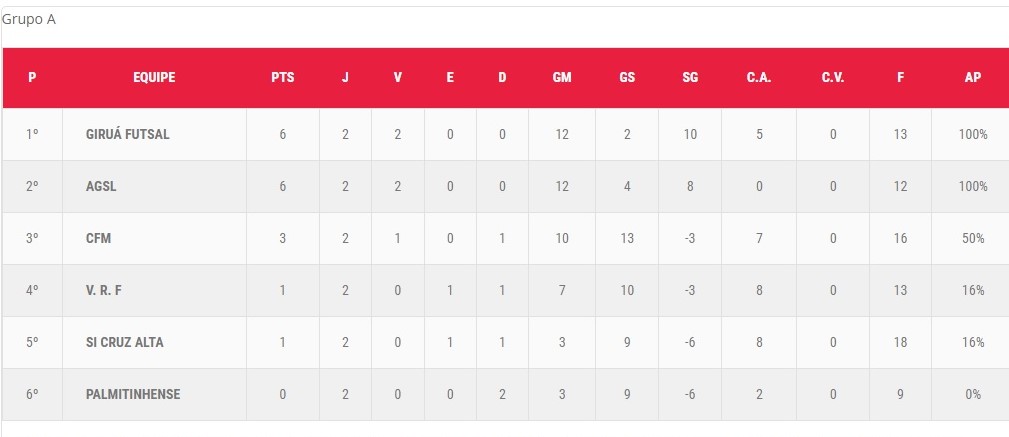Screen dimensions: 1009x437
Task: Click the SG column header
Action: (690, 78)
